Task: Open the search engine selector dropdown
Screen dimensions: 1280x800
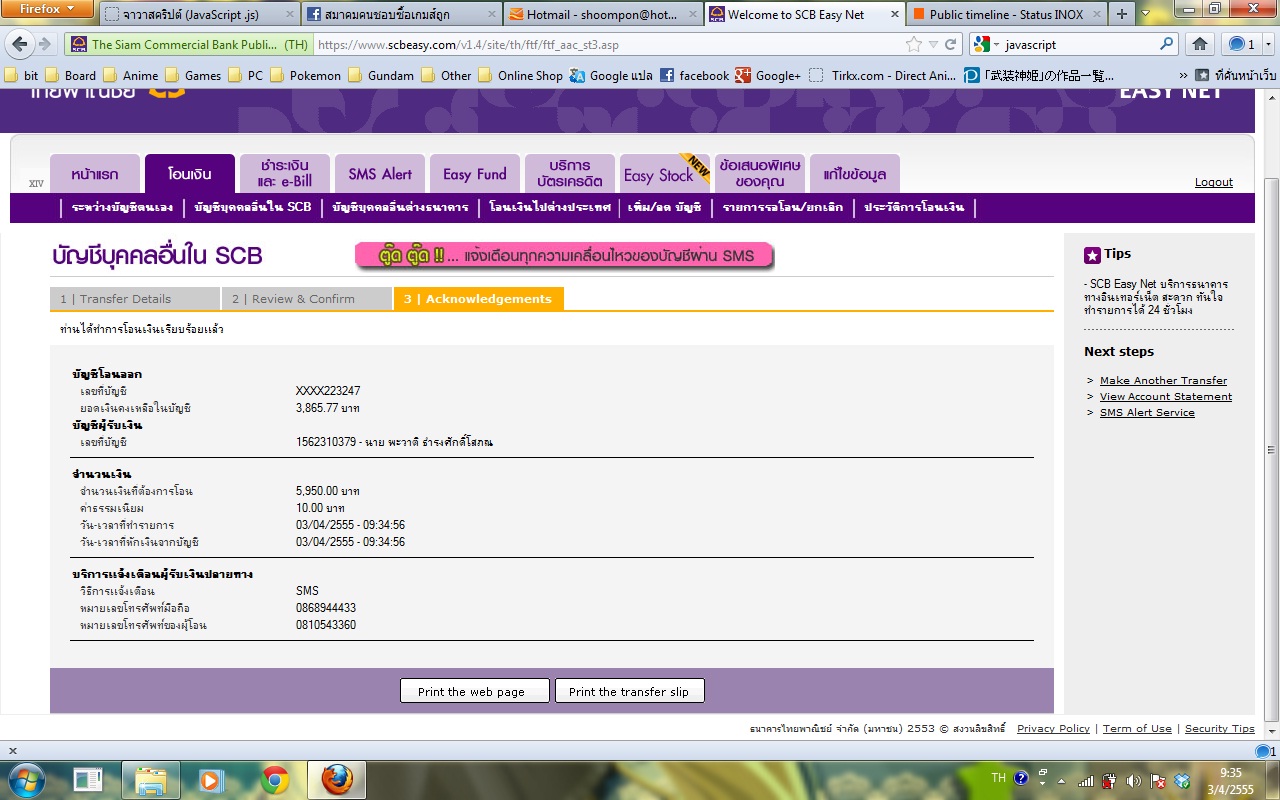Action: 988,44
